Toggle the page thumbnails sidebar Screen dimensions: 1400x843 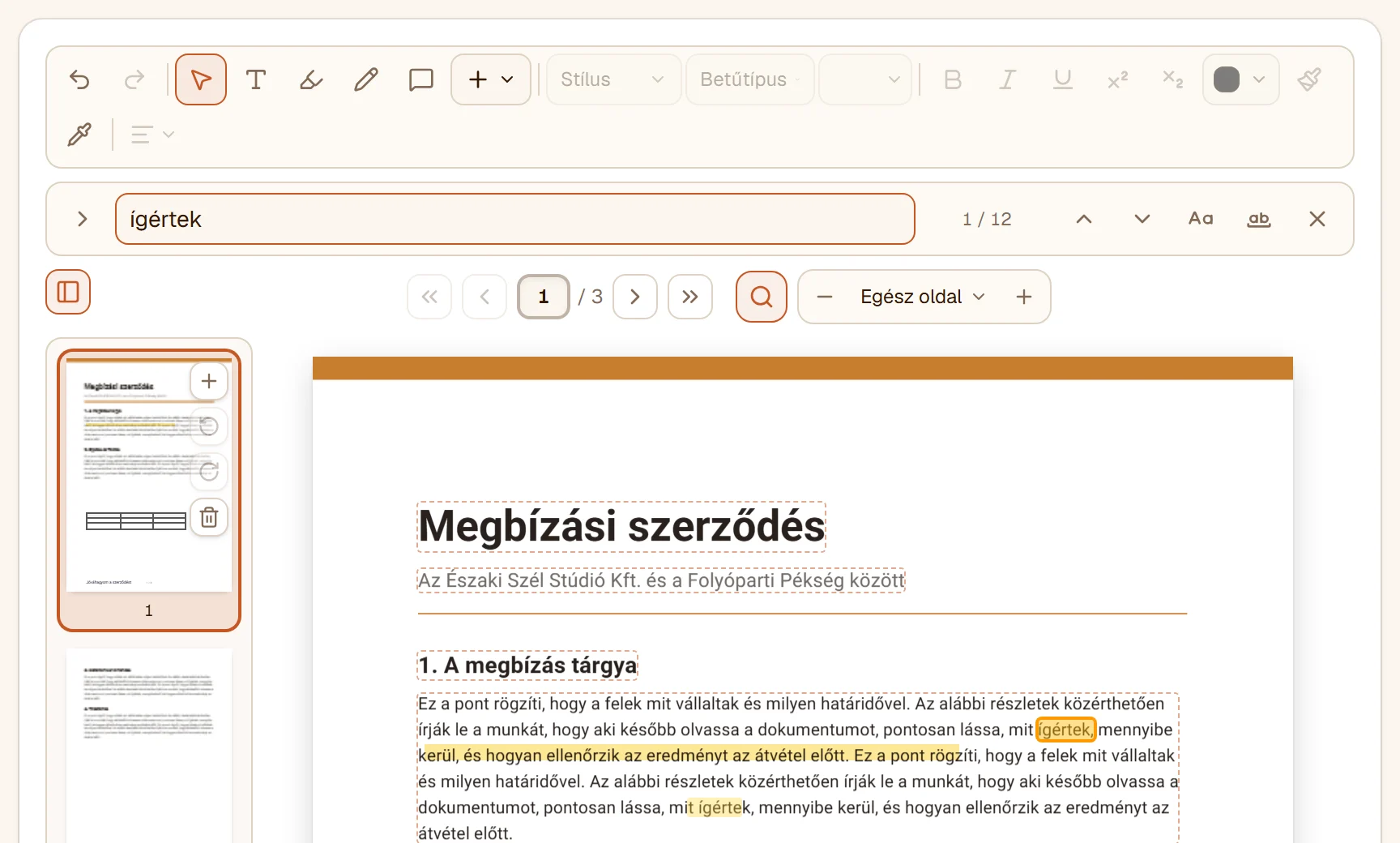coord(68,292)
